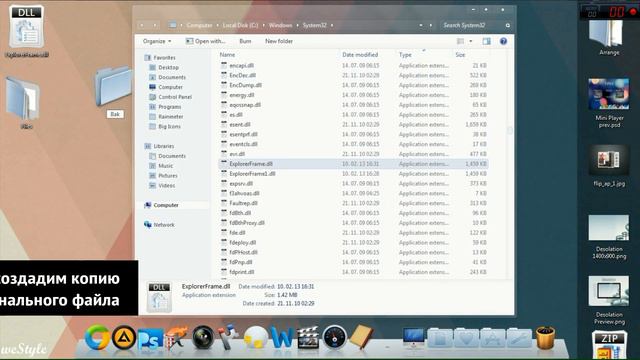Click Computer in the breadcrumb path
This screenshot has height=360, width=640.
tap(199, 25)
